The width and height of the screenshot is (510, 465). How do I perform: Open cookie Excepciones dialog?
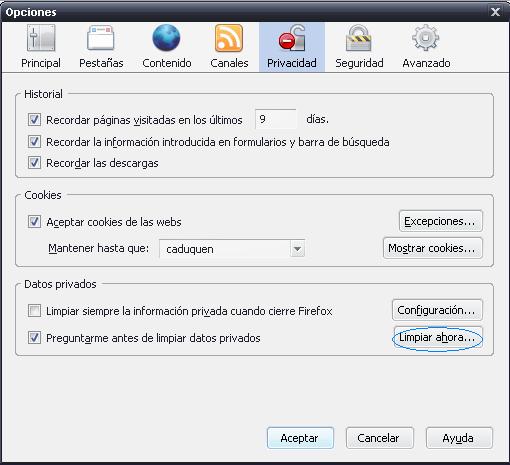coord(441,221)
